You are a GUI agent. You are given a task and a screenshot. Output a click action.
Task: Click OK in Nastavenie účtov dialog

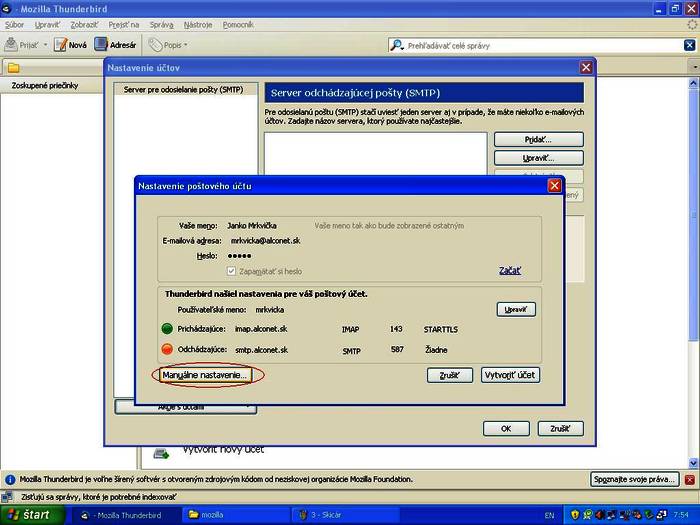click(506, 429)
